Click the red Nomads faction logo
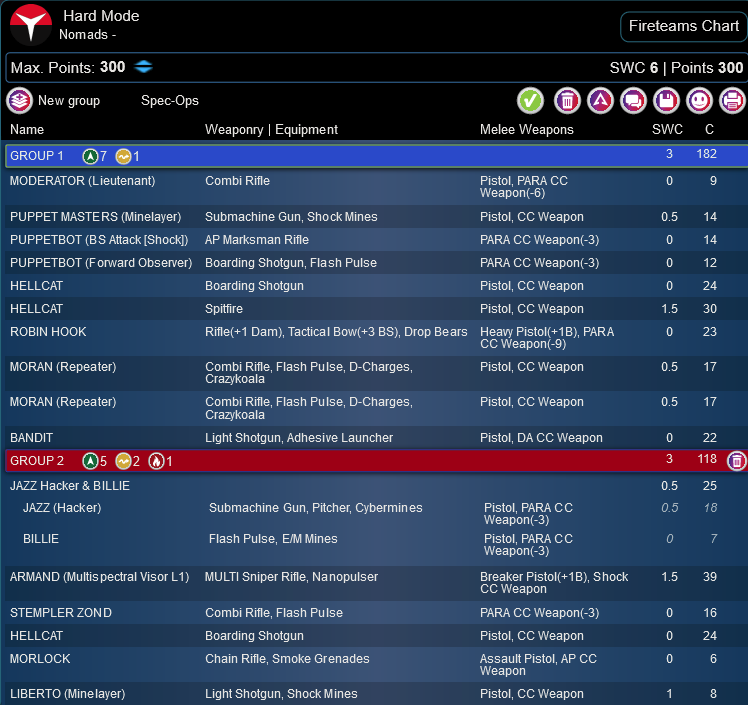Viewport: 748px width, 705px height. point(31,24)
